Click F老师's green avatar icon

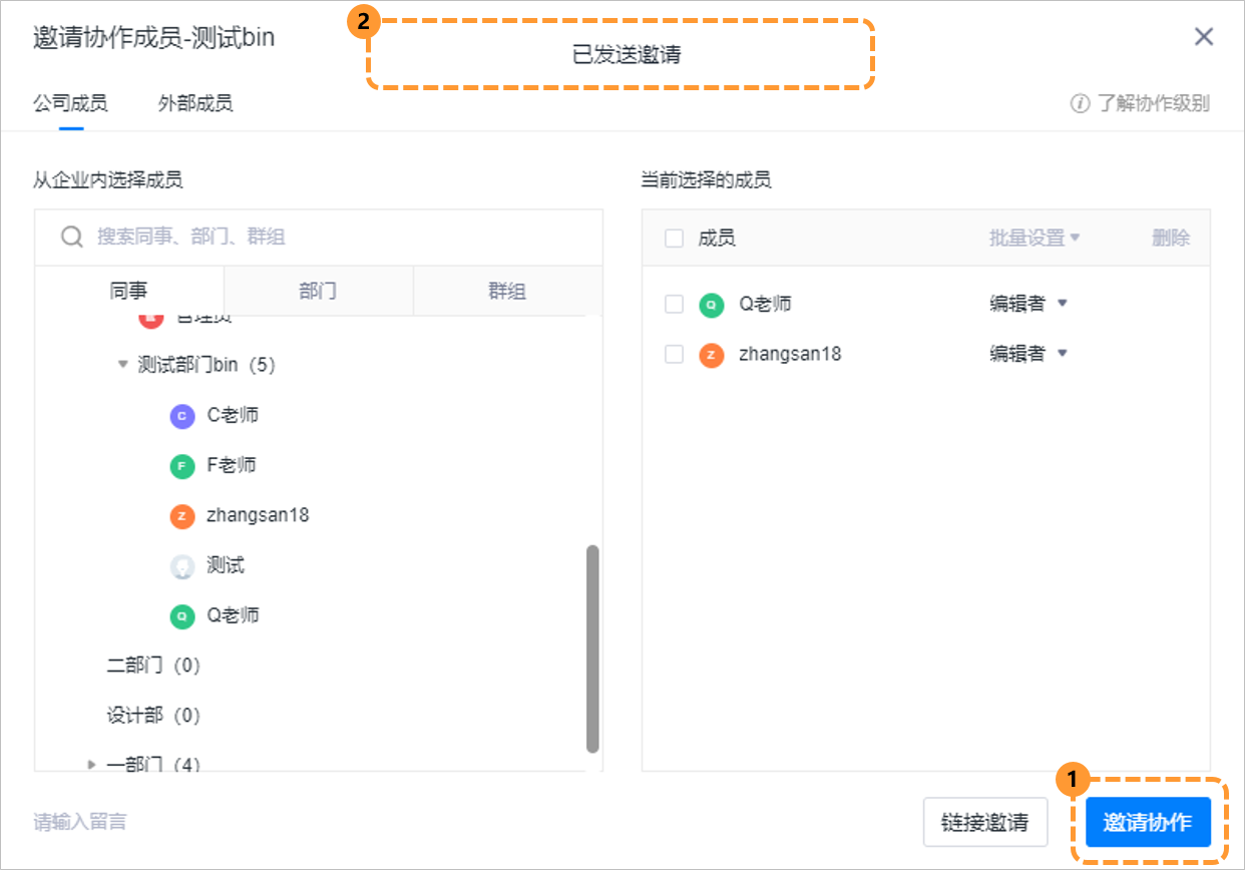(183, 465)
